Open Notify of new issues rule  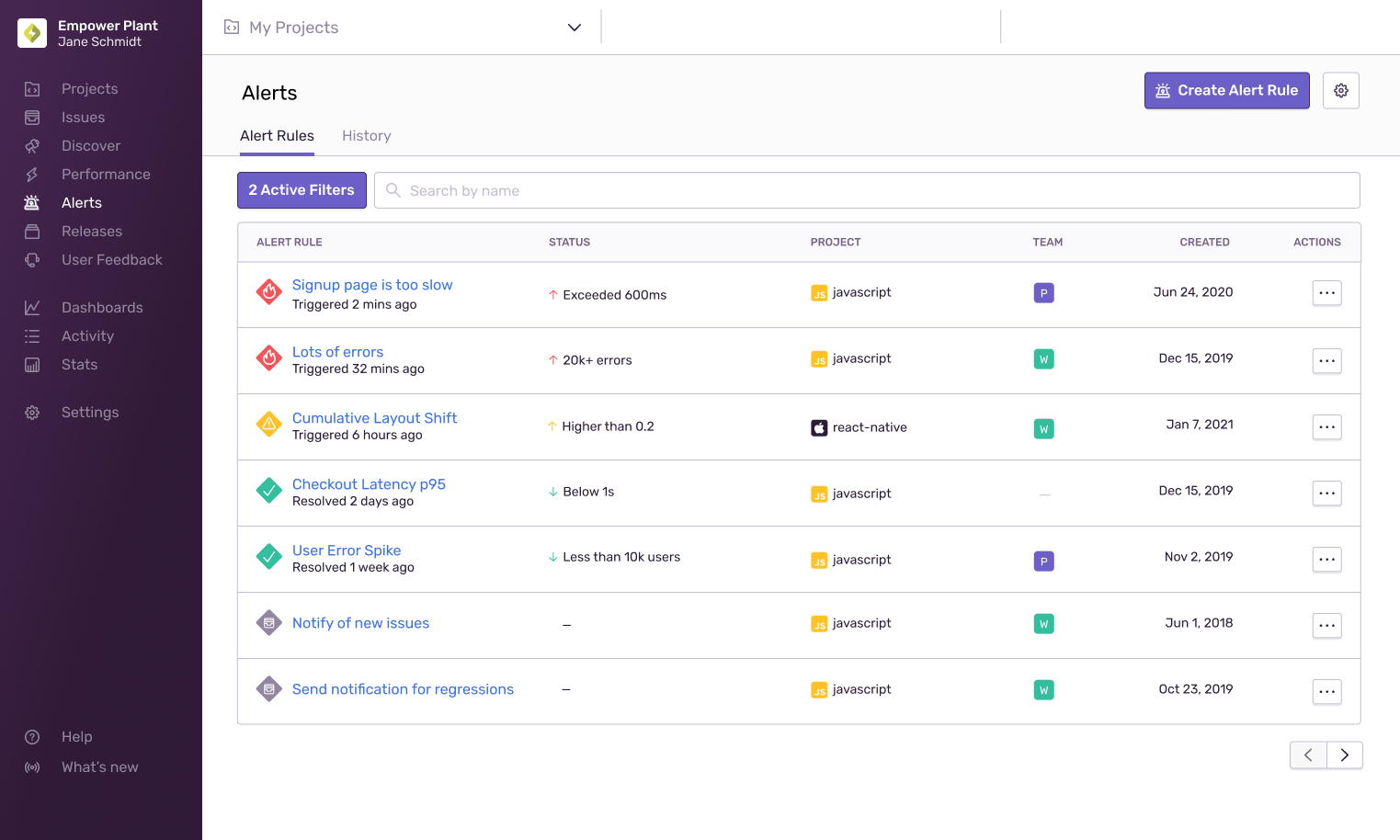coord(360,623)
